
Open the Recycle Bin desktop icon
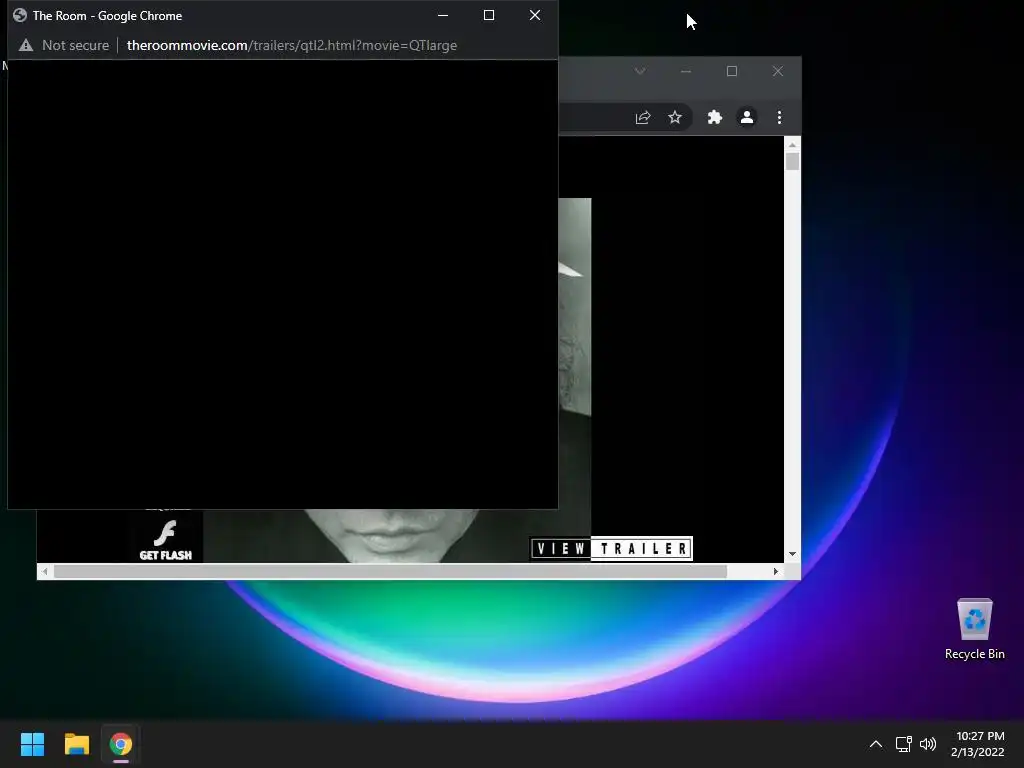coord(974,629)
